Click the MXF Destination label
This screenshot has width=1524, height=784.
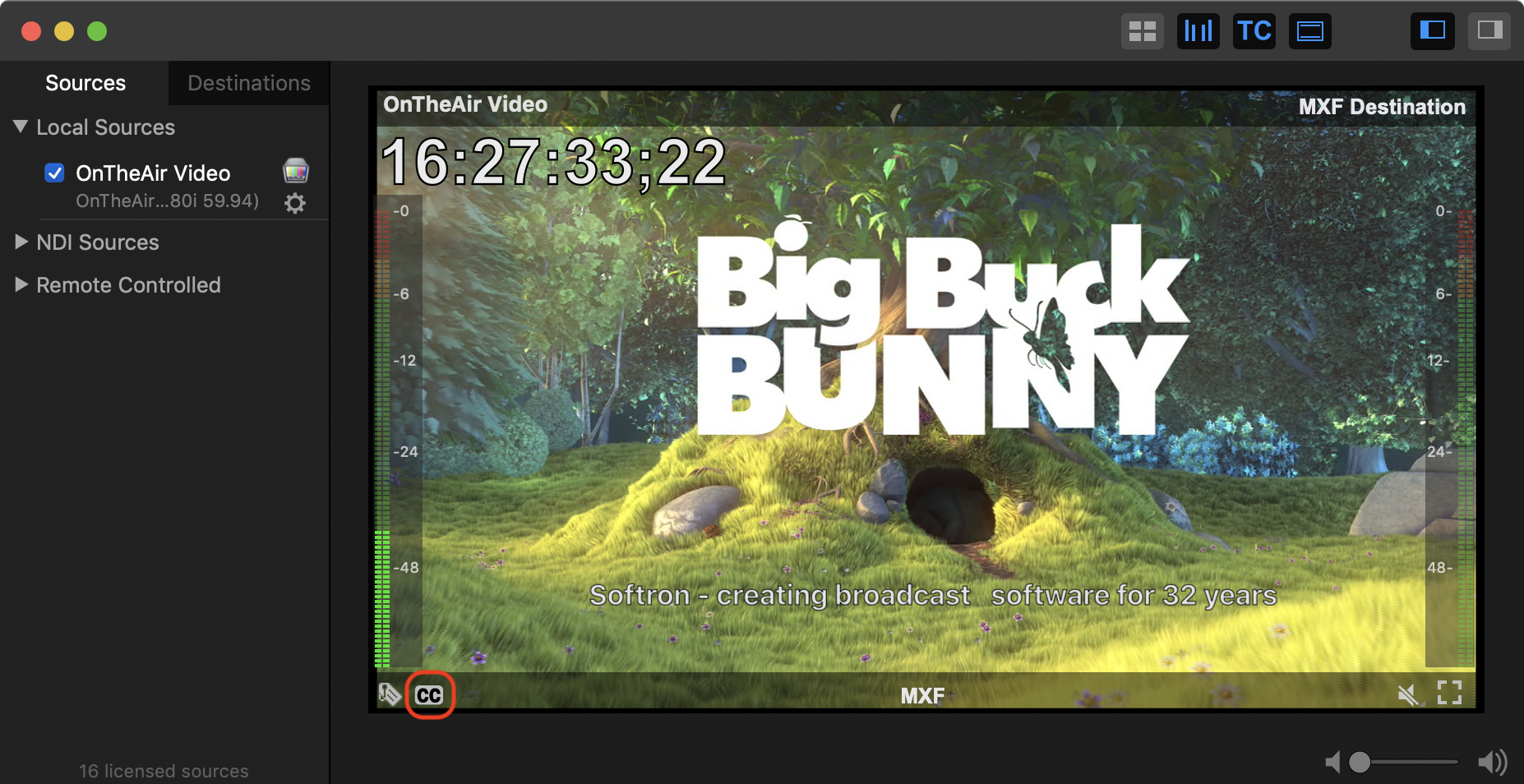coord(1382,107)
